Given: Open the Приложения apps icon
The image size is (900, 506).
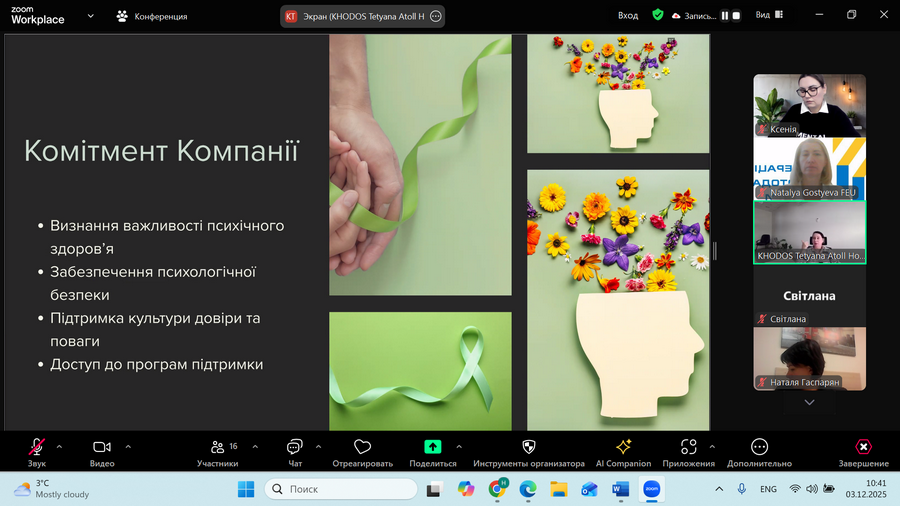Looking at the screenshot, I should pos(688,446).
